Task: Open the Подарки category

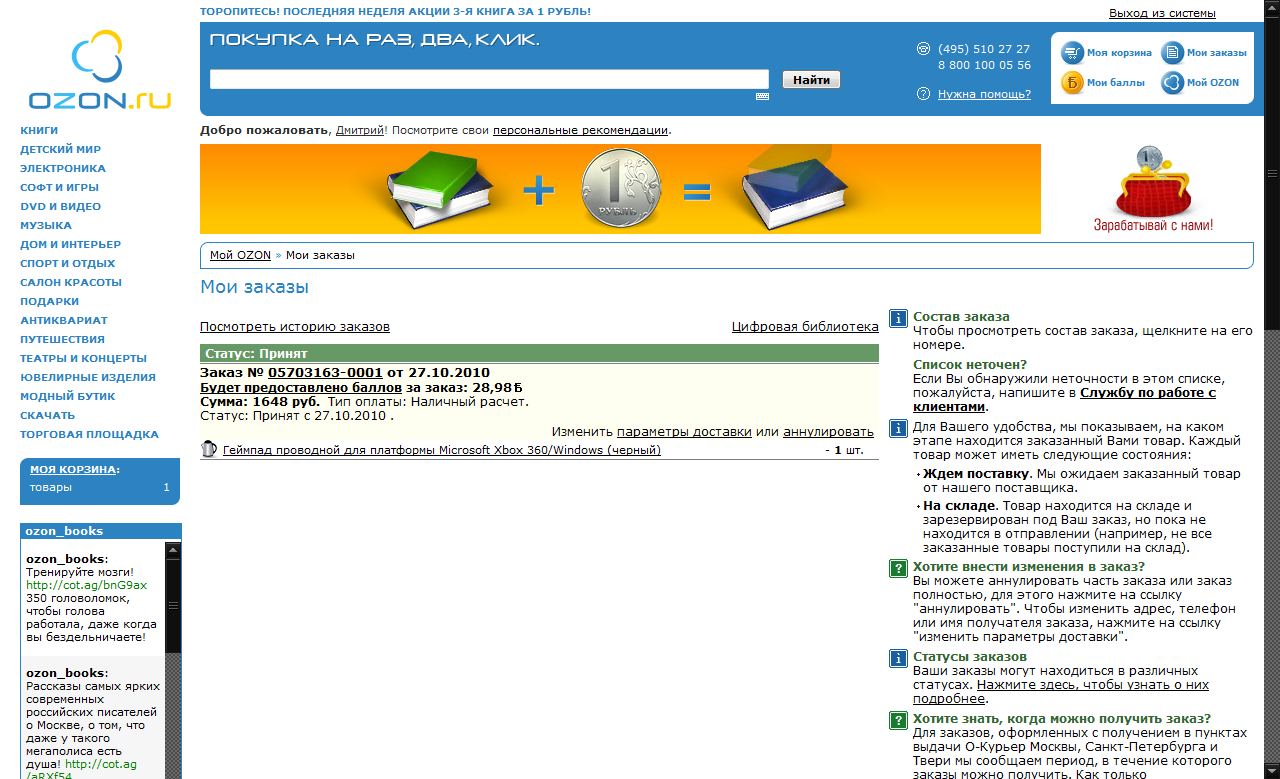Action: 49,301
